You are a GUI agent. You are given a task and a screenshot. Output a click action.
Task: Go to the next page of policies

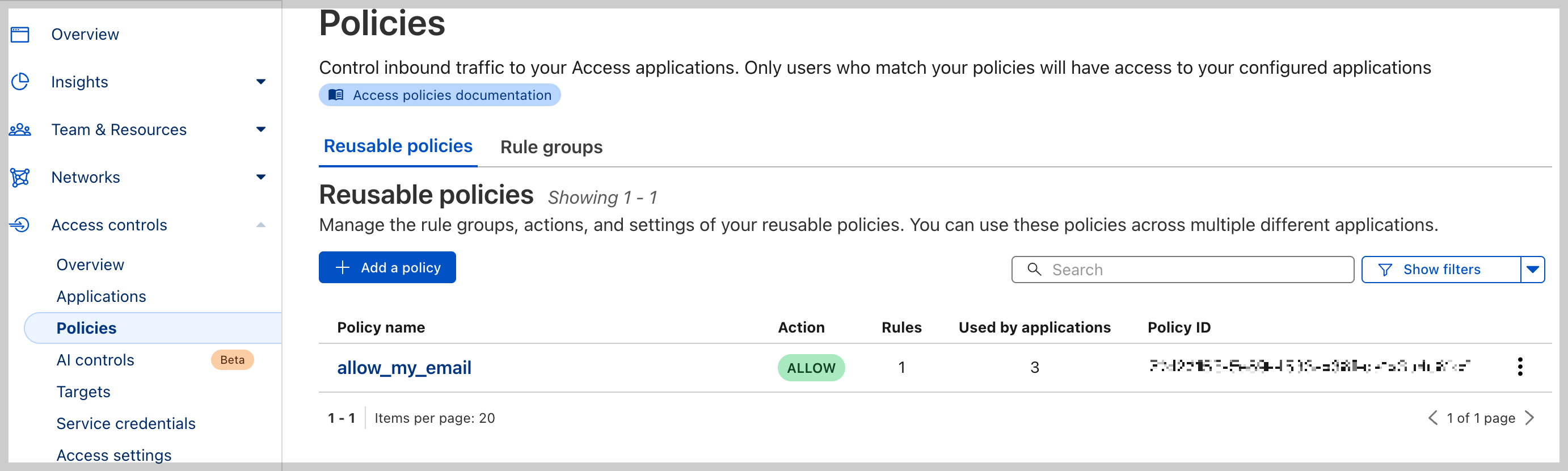(1529, 418)
